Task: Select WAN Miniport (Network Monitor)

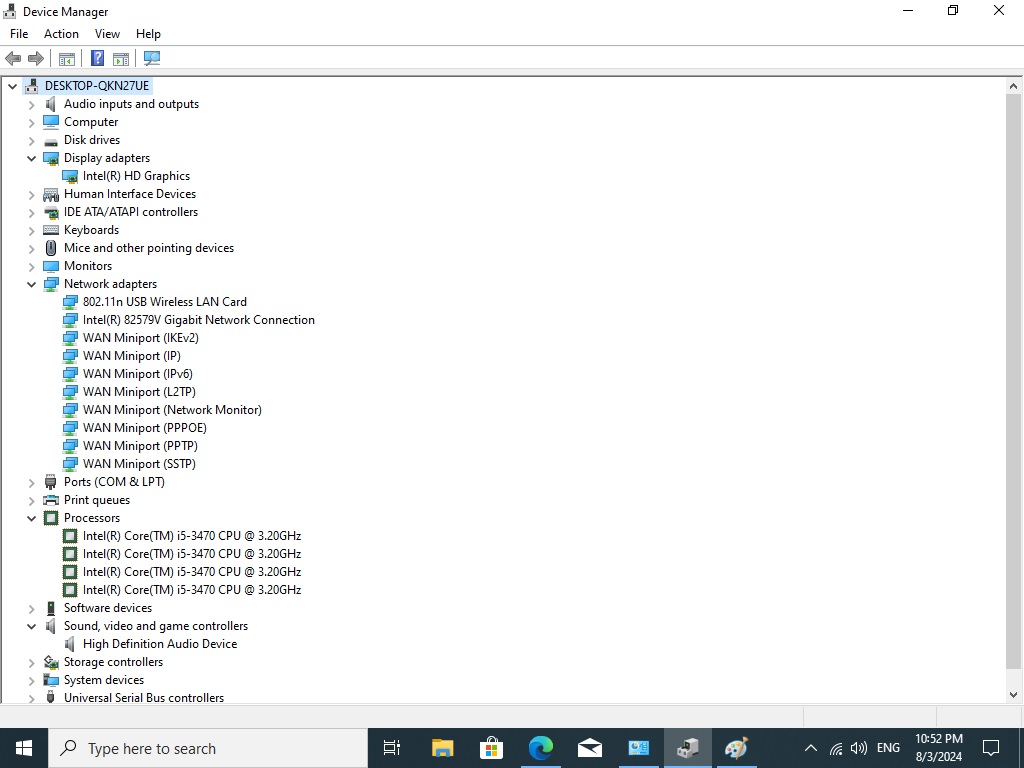Action: [x=172, y=410]
